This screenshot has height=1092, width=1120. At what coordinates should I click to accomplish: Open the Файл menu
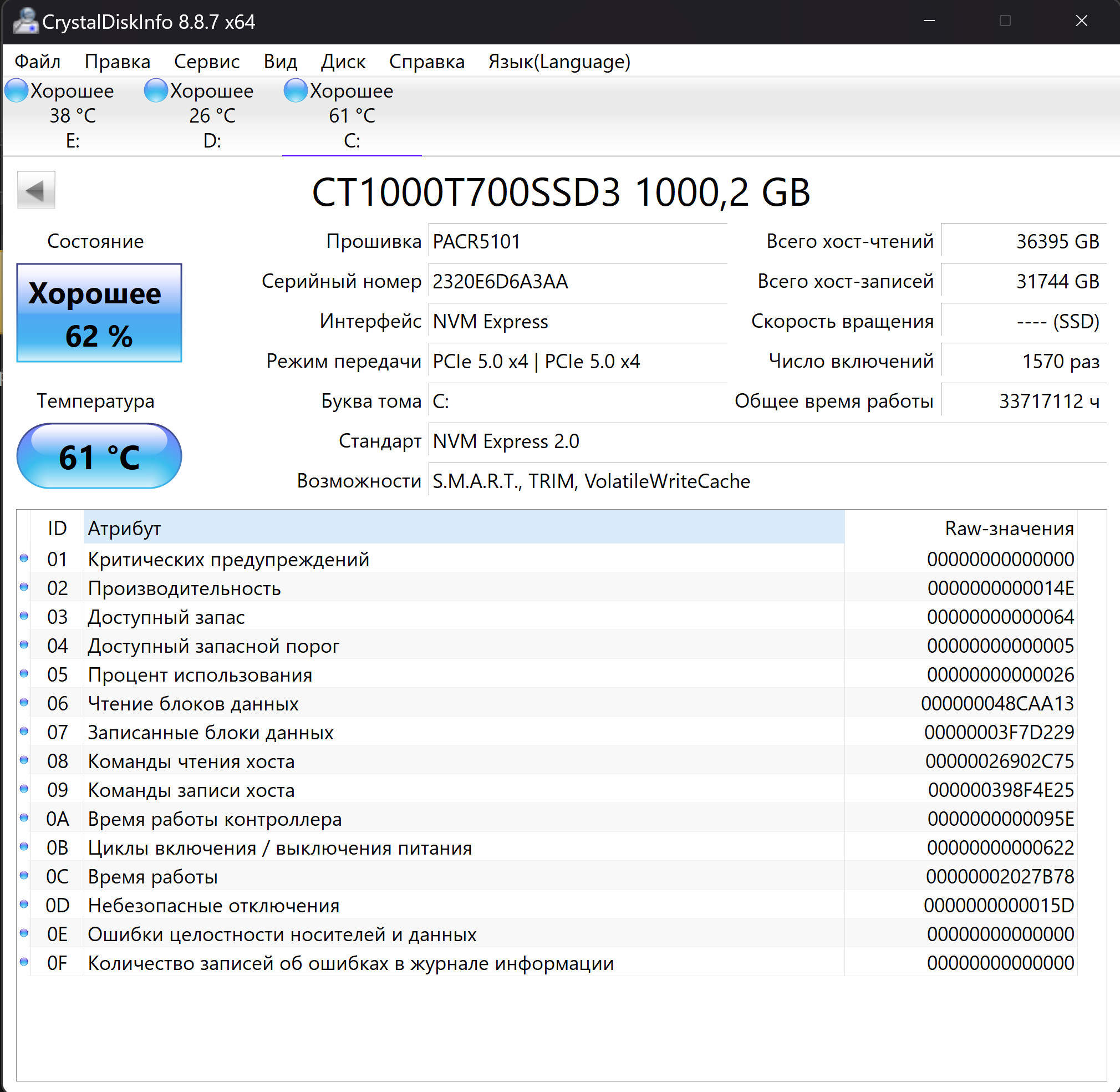tap(37, 62)
